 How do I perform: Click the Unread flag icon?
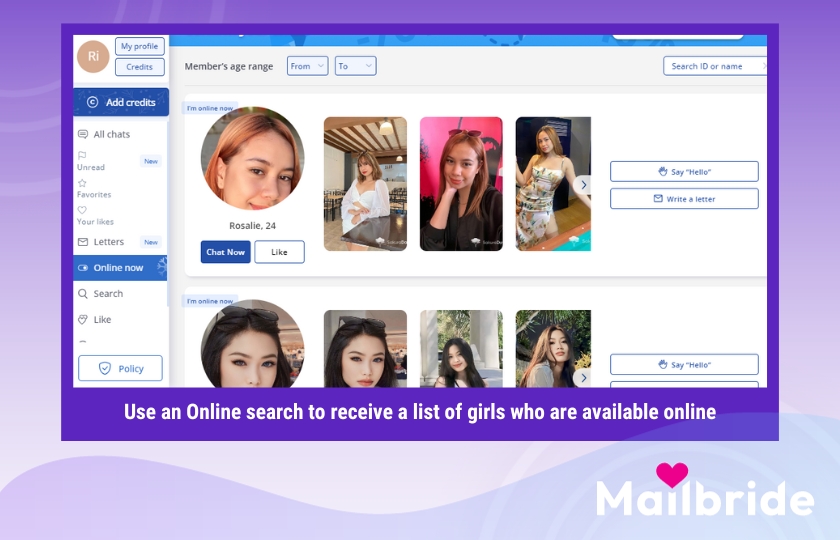coord(82,155)
